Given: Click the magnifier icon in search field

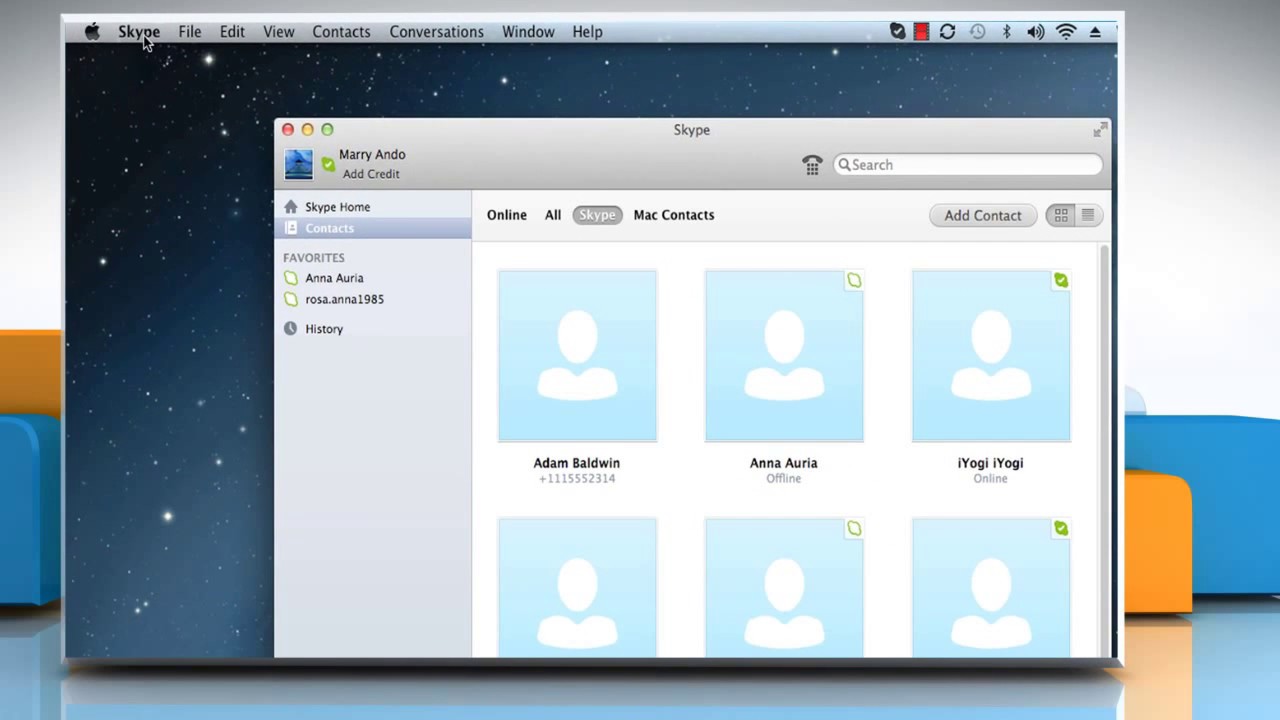Looking at the screenshot, I should pos(844,165).
